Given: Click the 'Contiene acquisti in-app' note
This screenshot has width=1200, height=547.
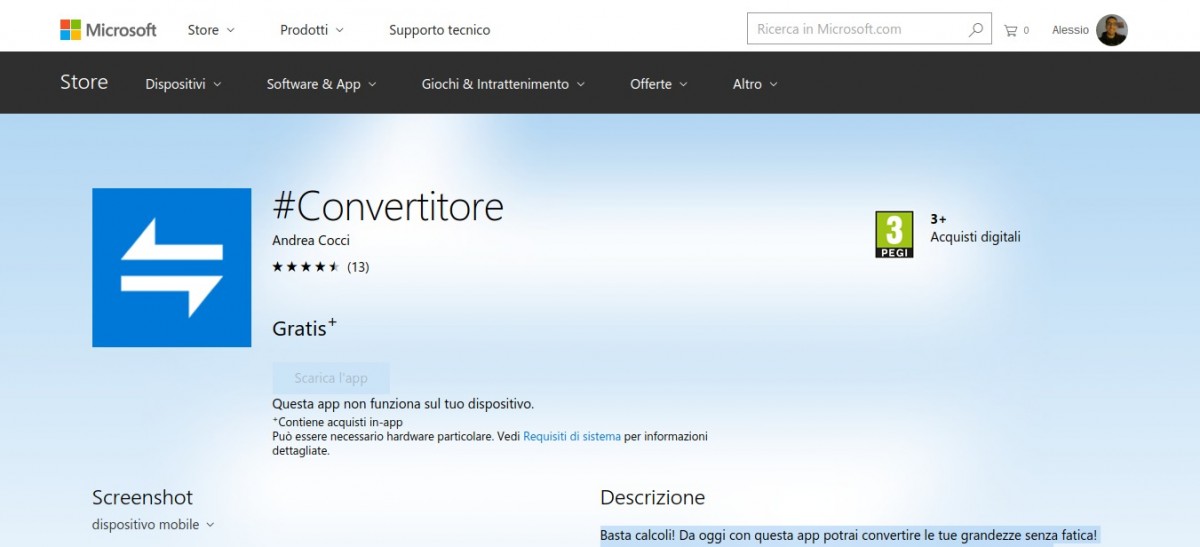Looking at the screenshot, I should point(337,422).
